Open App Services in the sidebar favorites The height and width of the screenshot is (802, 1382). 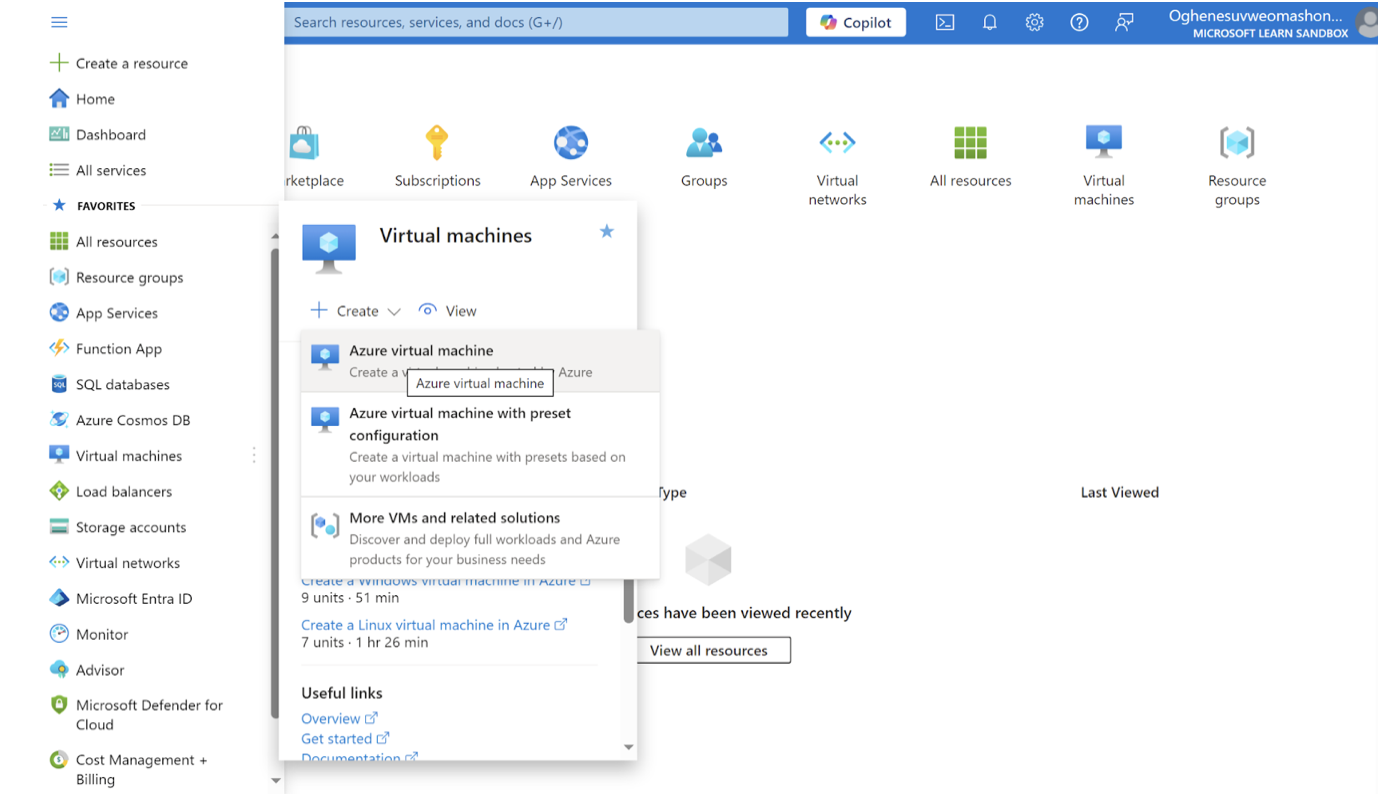pyautogui.click(x=117, y=313)
